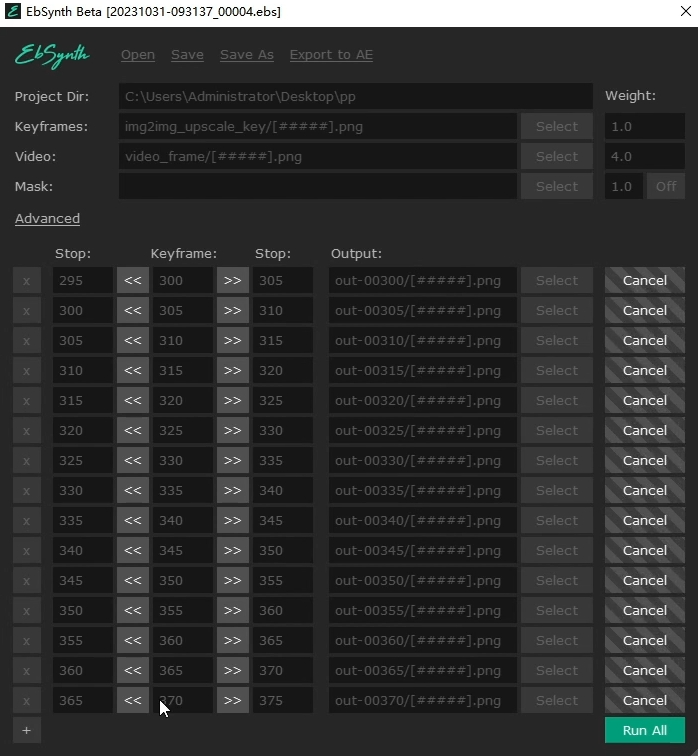
Task: Close the EbSynth Beta window
Action: 685,12
